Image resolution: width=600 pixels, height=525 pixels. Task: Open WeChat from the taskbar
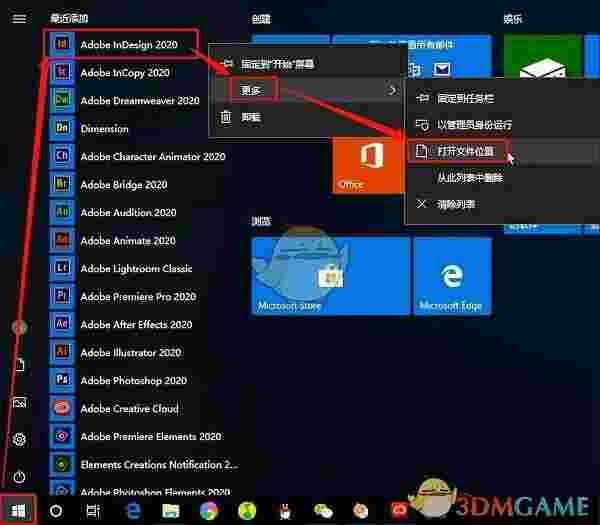tap(323, 510)
